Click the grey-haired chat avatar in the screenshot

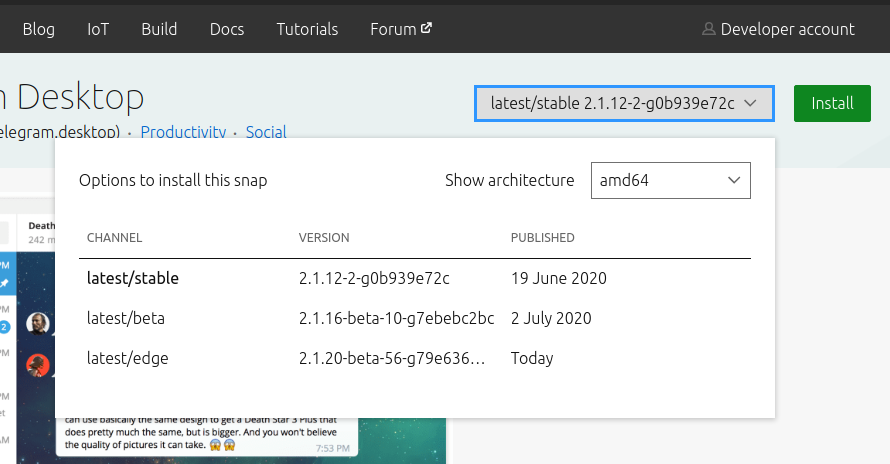[37, 324]
